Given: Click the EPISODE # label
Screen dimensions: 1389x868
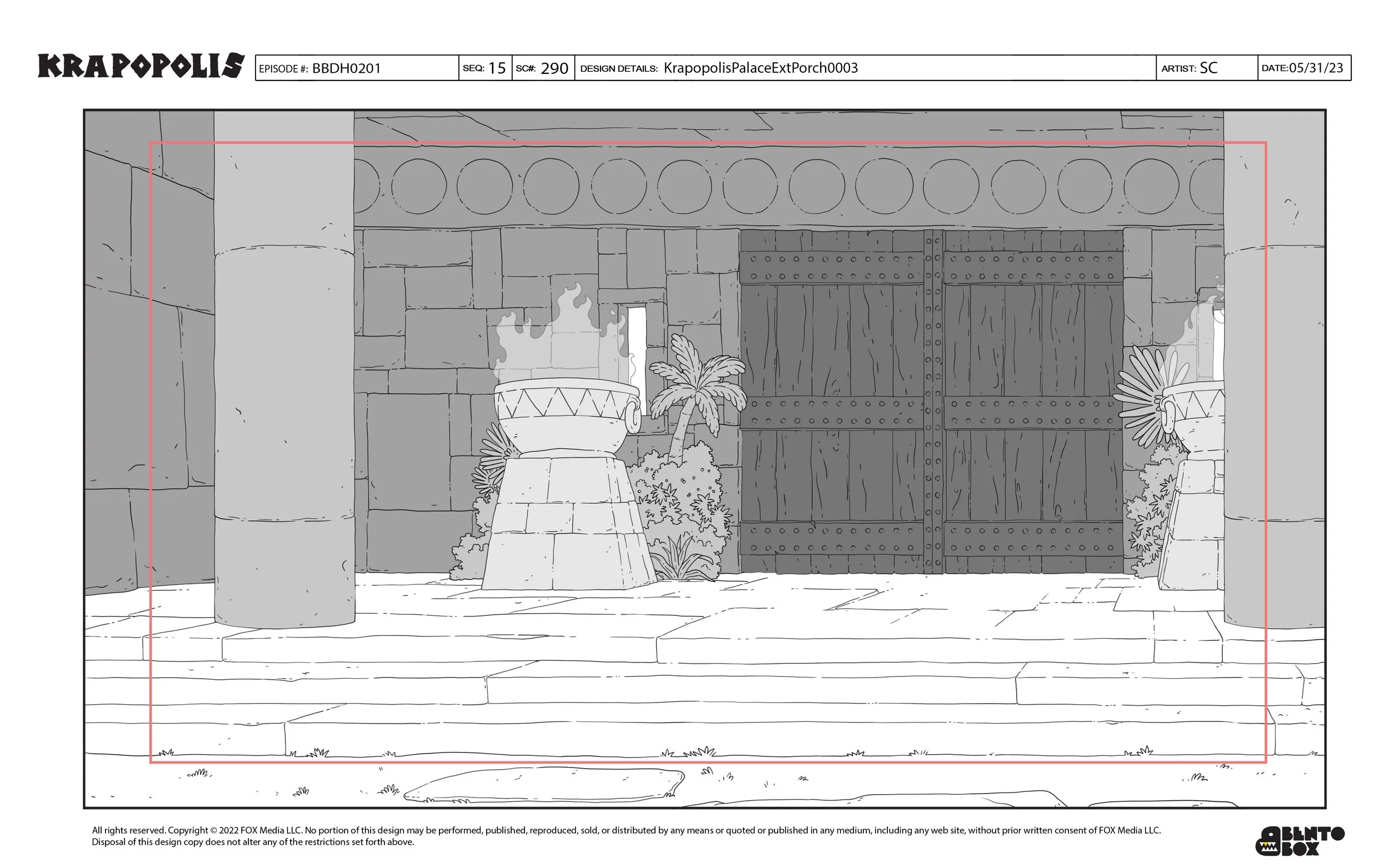Looking at the screenshot, I should 283,69.
